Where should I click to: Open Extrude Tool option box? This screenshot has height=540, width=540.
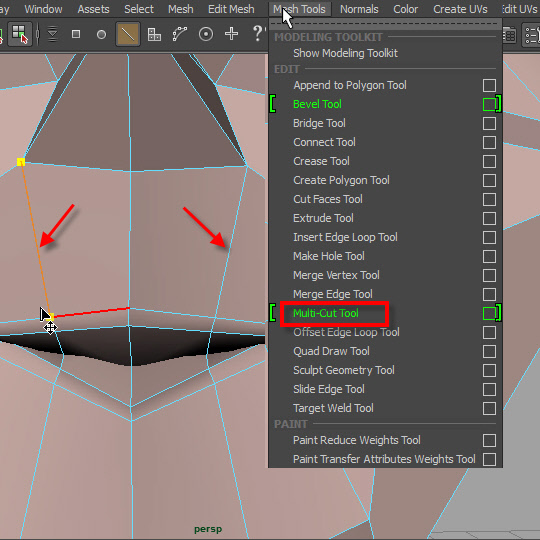(489, 218)
